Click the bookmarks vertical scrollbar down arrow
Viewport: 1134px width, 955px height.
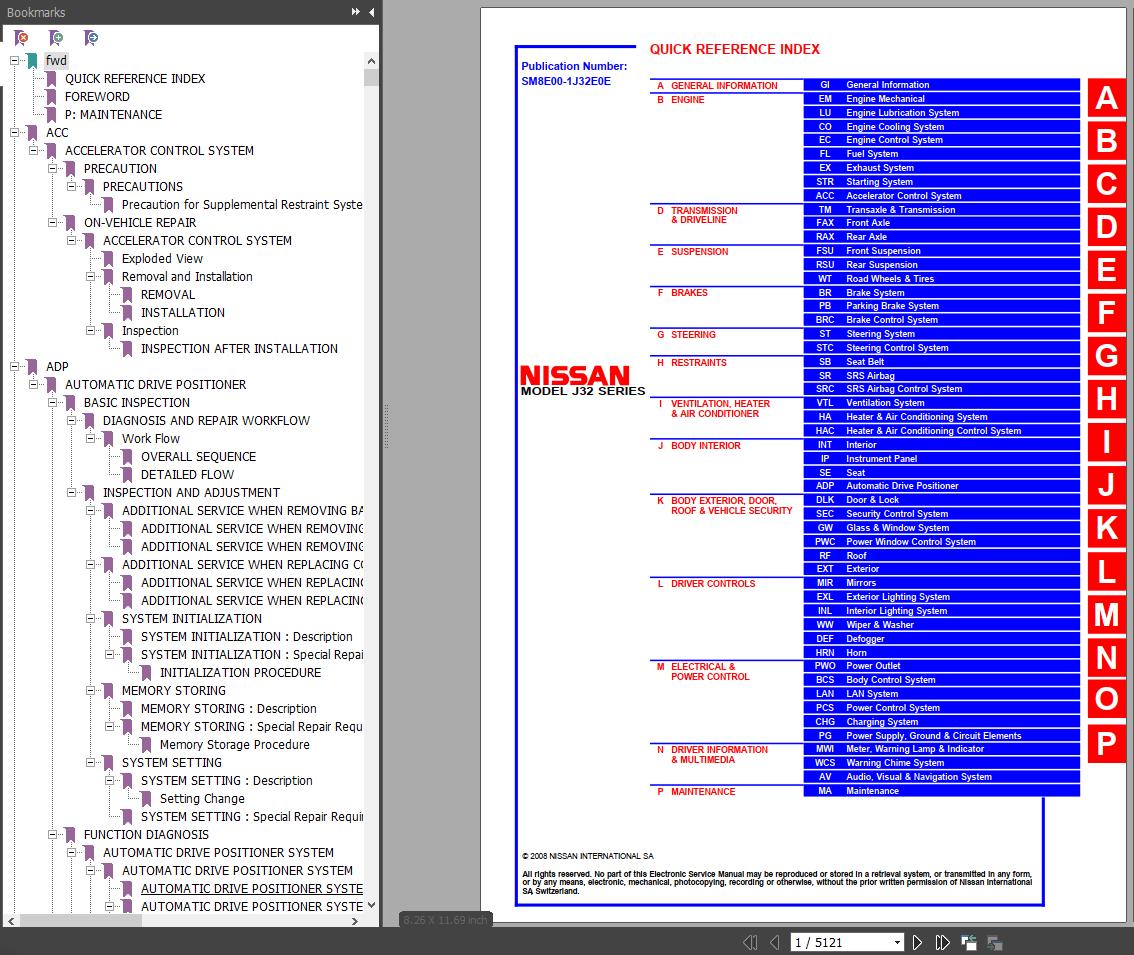point(371,905)
